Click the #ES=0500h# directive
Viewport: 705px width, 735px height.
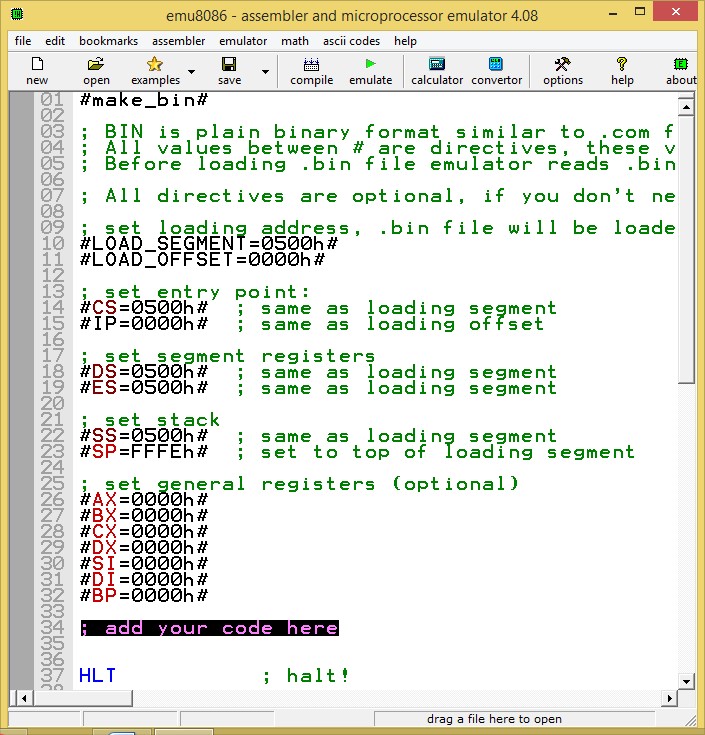tap(143, 388)
